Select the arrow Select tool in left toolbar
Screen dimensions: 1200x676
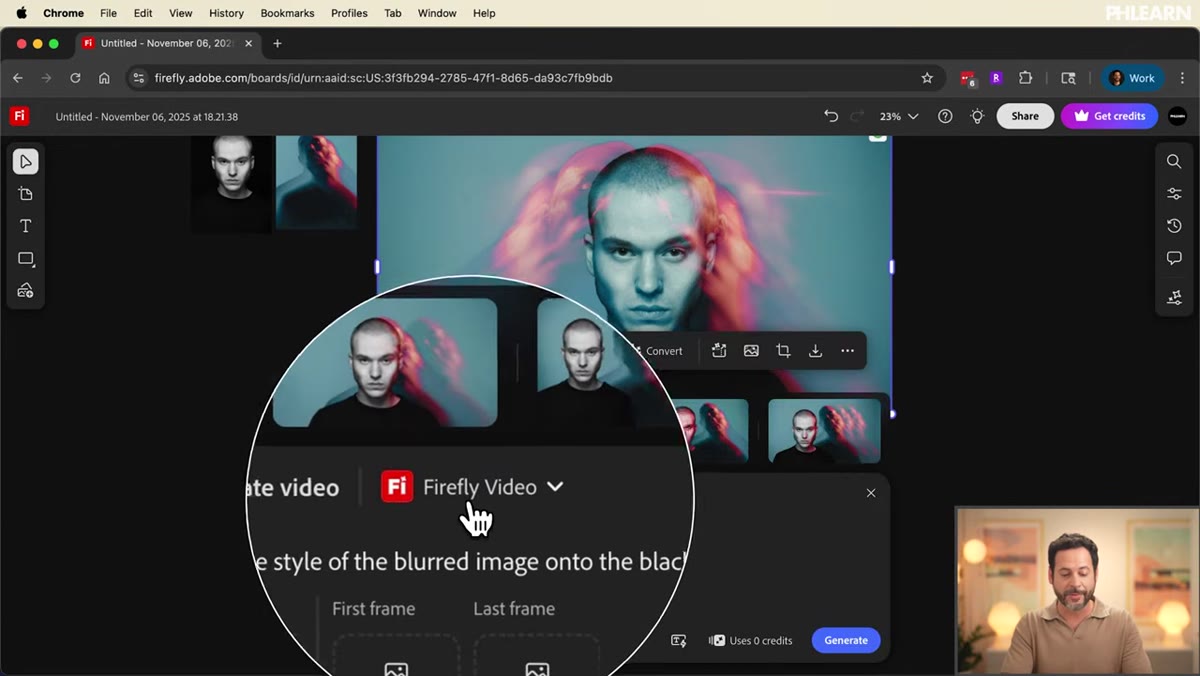(26, 162)
